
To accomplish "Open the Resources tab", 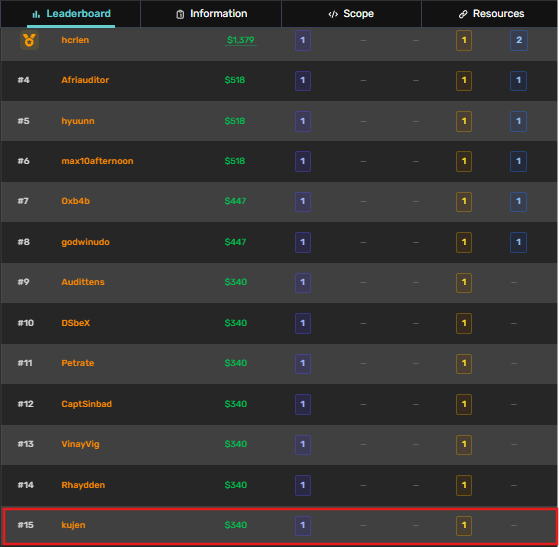I will coord(490,14).
